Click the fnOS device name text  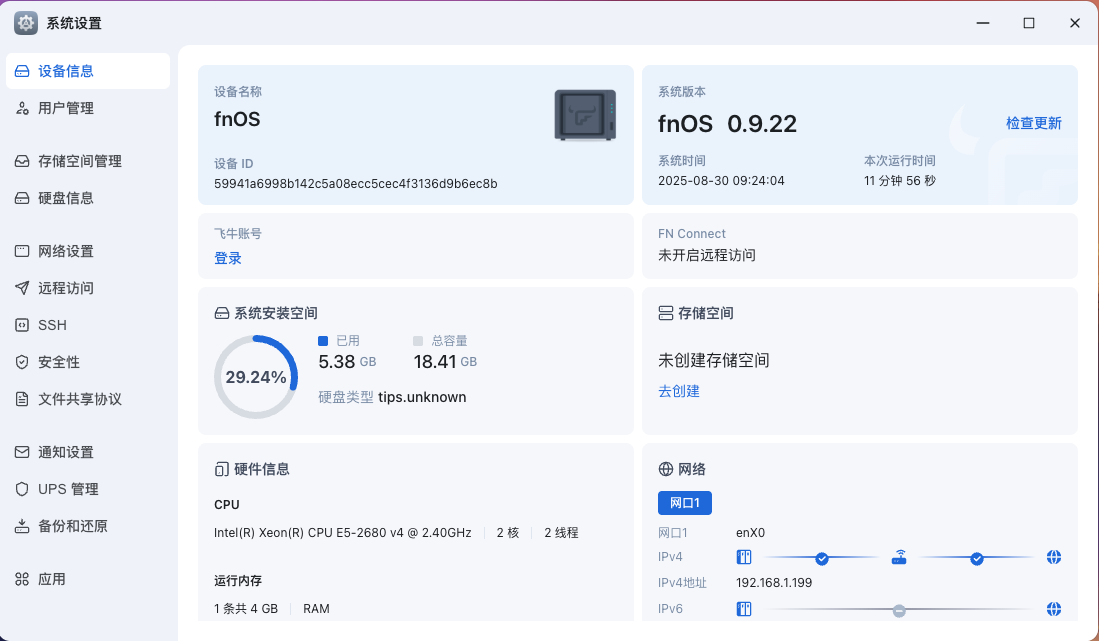237,119
